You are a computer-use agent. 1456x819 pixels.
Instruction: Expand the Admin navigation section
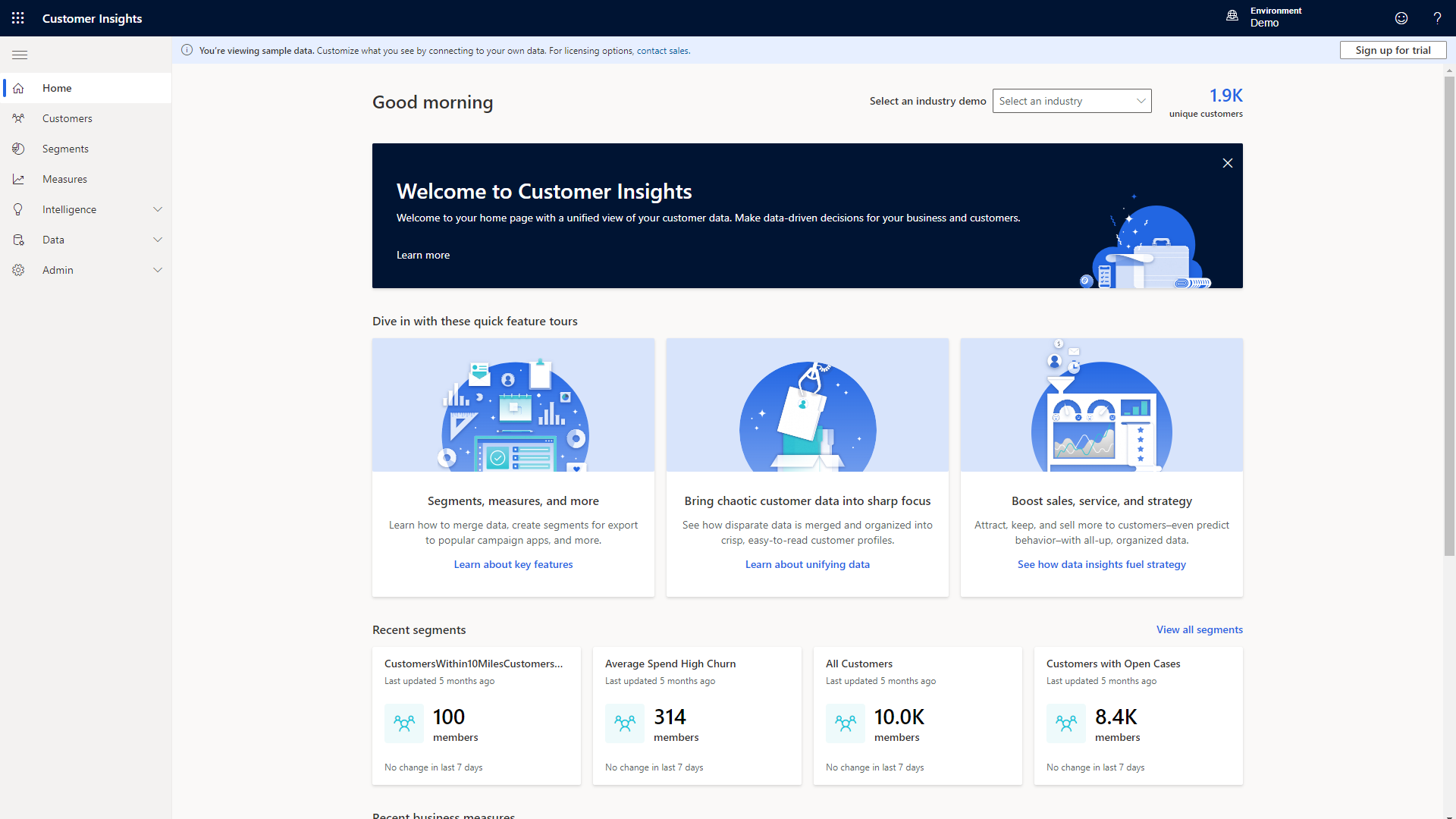tap(158, 270)
